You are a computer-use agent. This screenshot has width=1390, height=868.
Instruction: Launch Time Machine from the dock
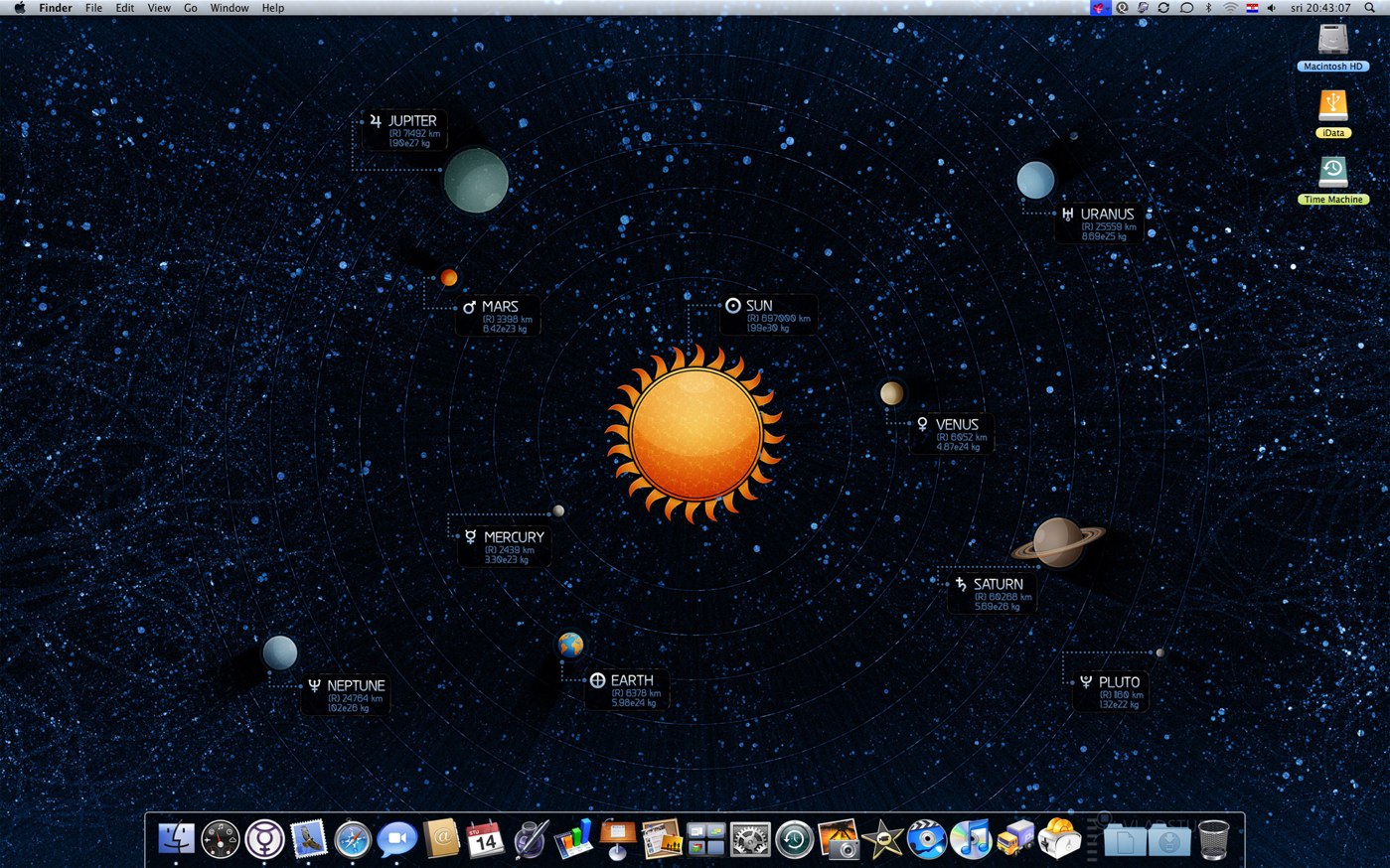794,840
